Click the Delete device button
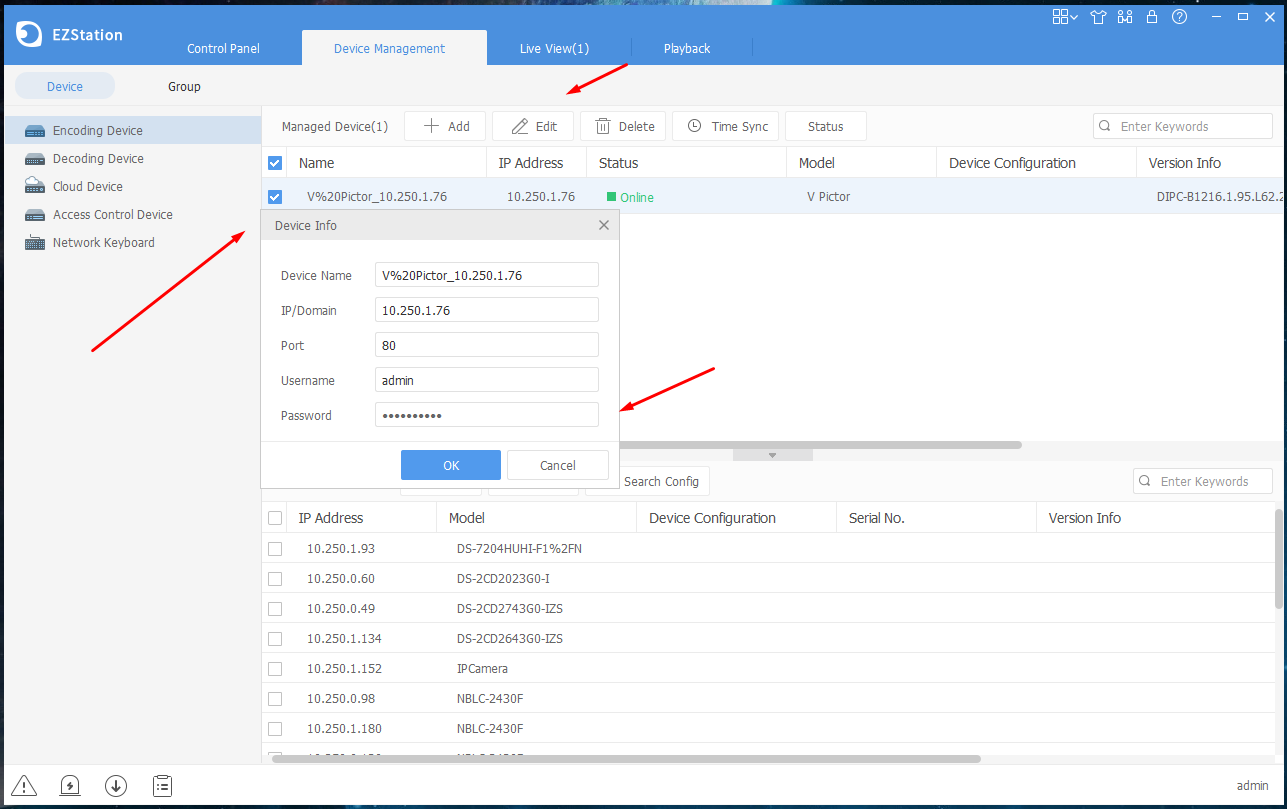 click(623, 126)
